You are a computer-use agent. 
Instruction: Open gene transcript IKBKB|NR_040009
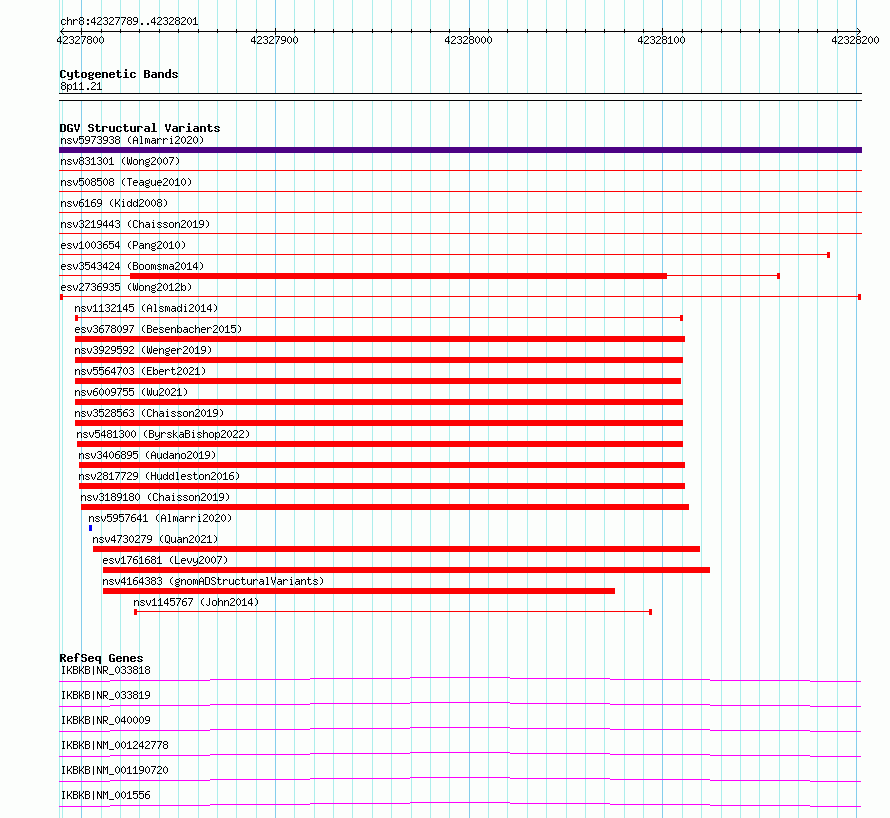pyautogui.click(x=106, y=720)
